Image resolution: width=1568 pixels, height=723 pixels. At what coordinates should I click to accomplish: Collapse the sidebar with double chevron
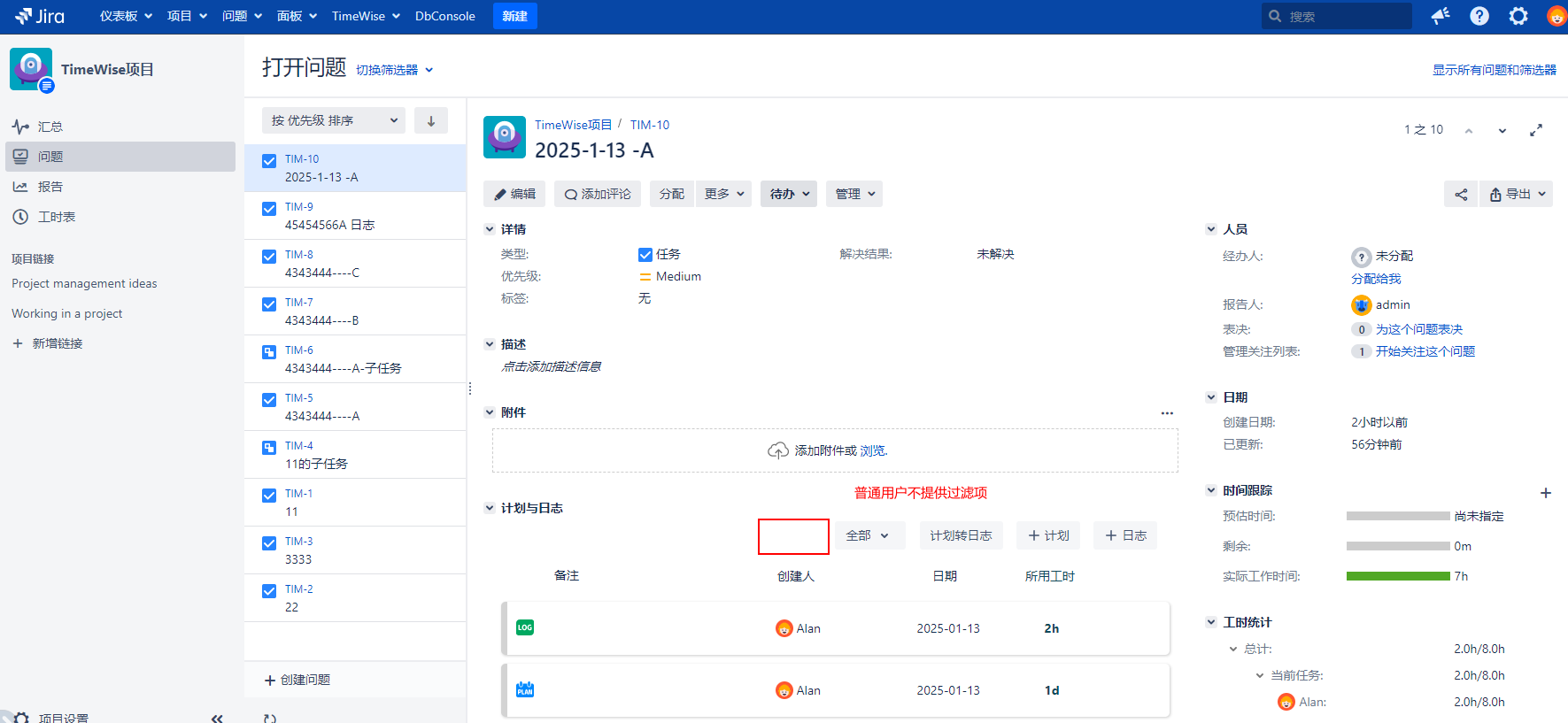tap(217, 718)
